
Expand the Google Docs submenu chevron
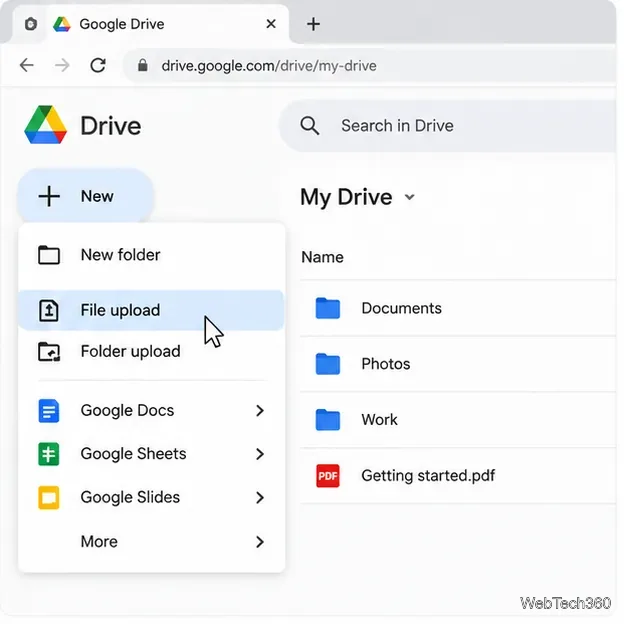260,411
